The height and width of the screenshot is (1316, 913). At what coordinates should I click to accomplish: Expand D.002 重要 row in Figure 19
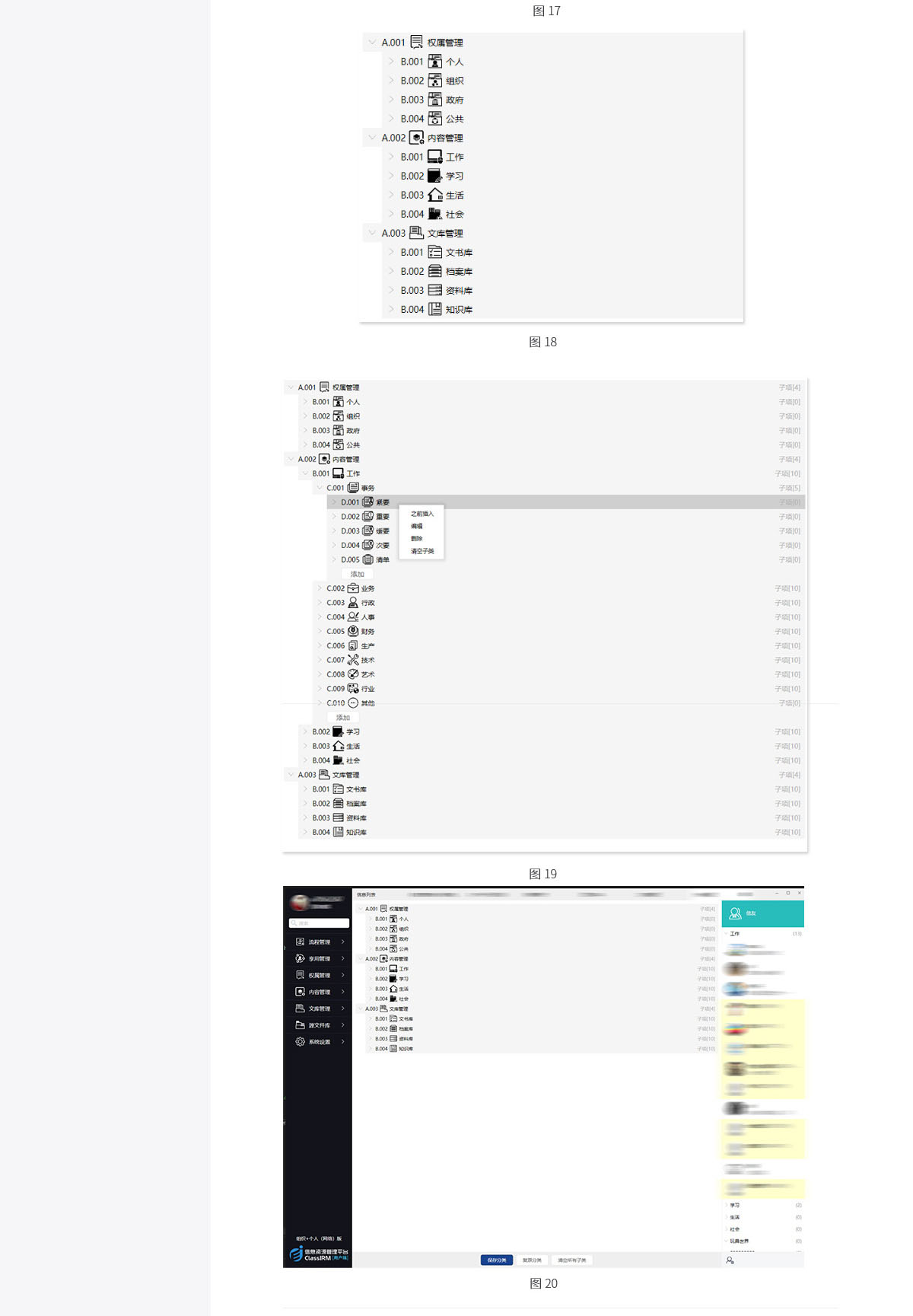tap(333, 516)
